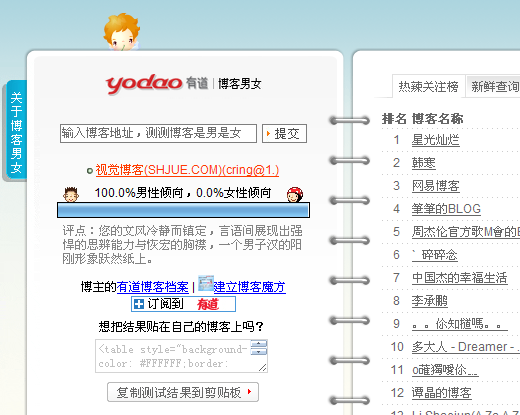Open 有道博客档案 link
This screenshot has height=415, width=520.
point(153,287)
